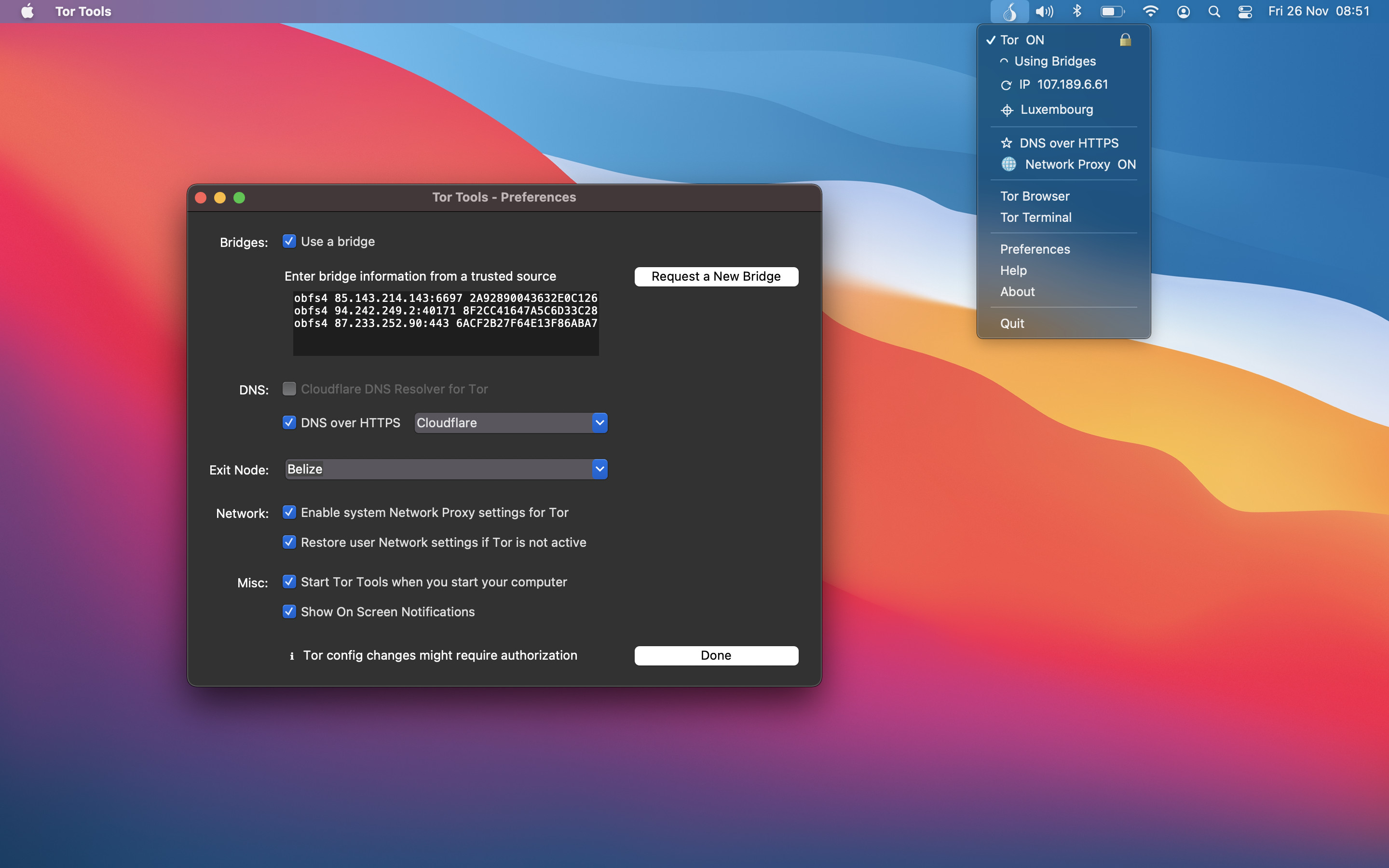This screenshot has width=1389, height=868.
Task: Click the Using Bridges spinner icon
Action: click(x=1004, y=61)
